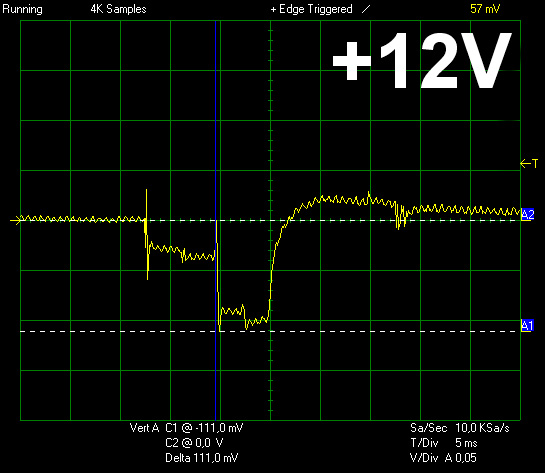Click the Vert A label

pos(144,427)
